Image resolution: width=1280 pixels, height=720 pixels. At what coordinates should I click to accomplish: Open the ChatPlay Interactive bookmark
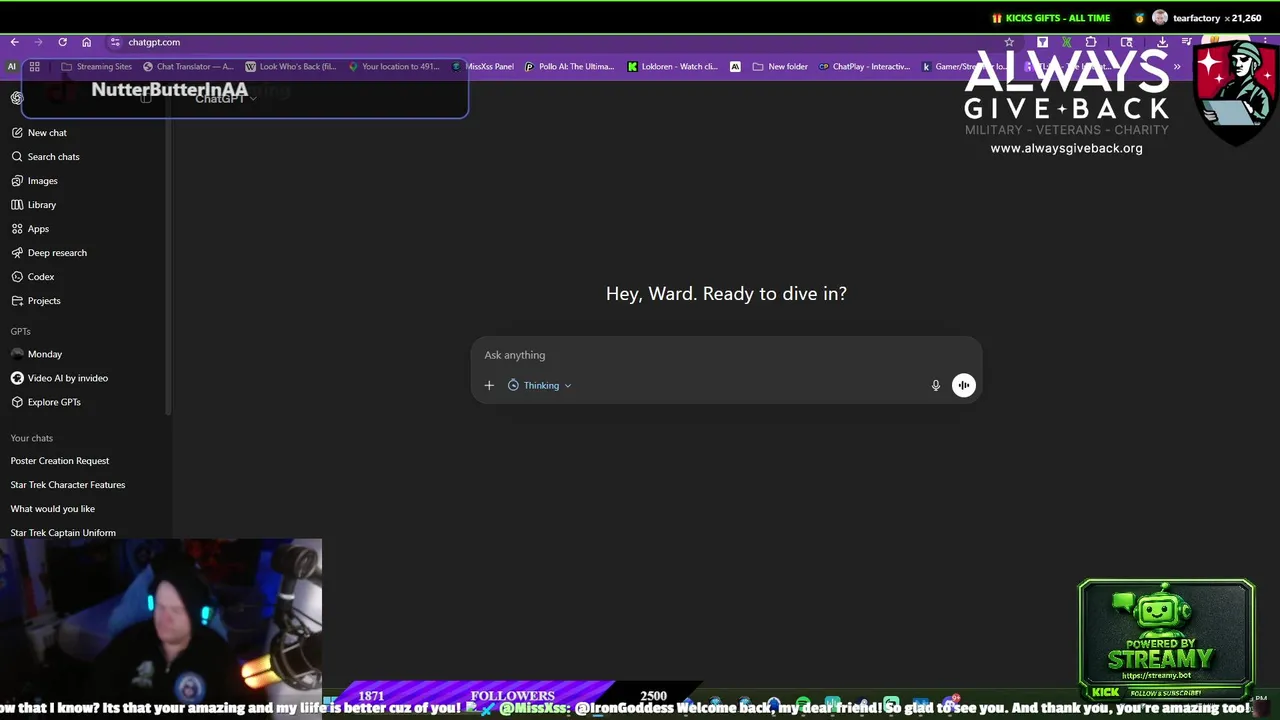pyautogui.click(x=864, y=67)
